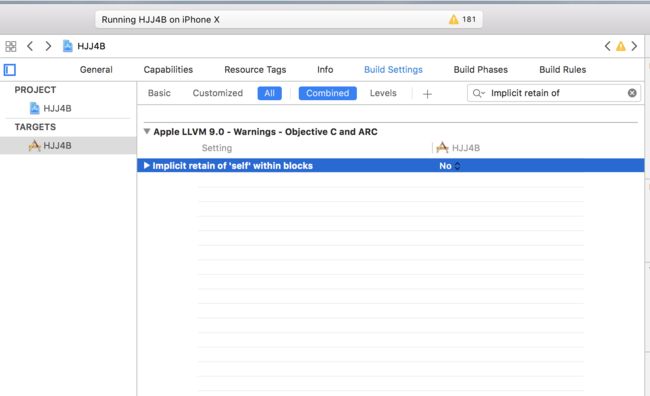Click the search field containing 'Implicit retain of'
650x396 pixels.
click(553, 93)
